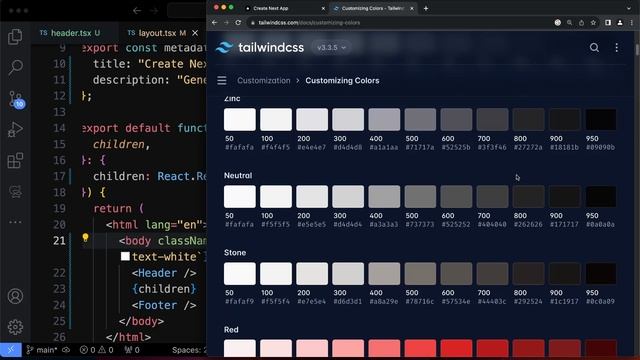
Task: Click the browser address bar URL
Action: pyautogui.click(x=309, y=23)
